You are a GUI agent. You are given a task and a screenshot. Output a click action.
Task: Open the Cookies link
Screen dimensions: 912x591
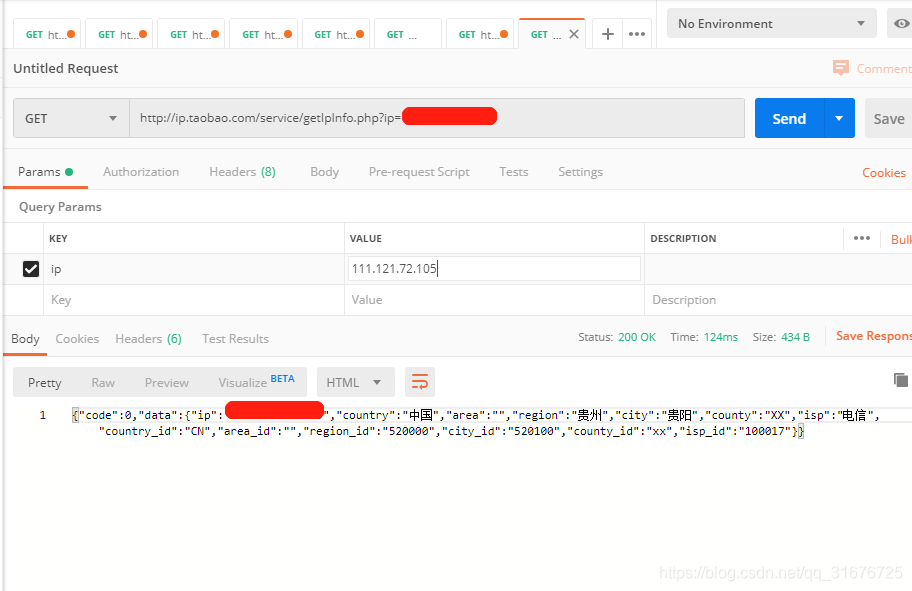tap(884, 173)
